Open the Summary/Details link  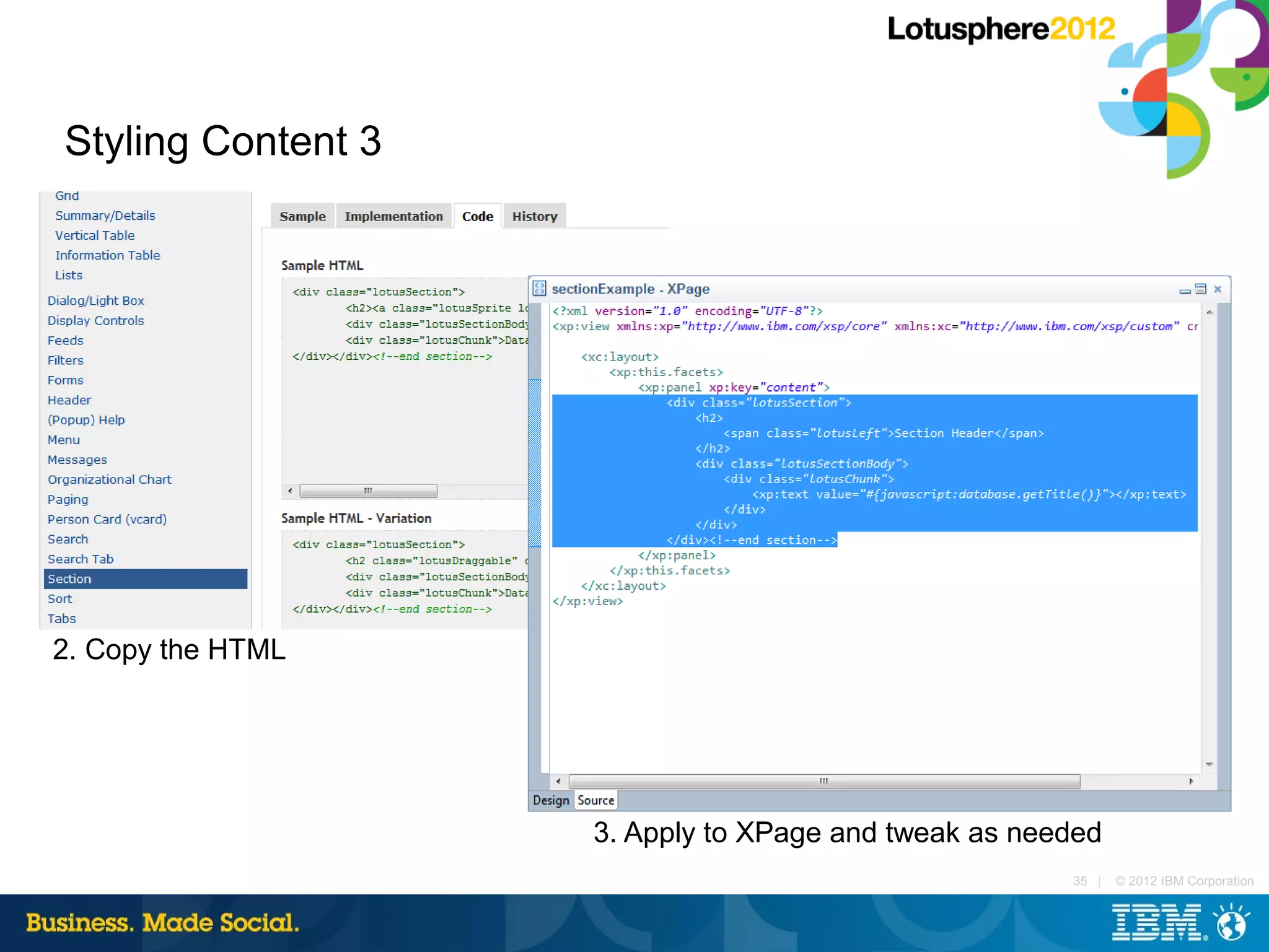[x=105, y=216]
